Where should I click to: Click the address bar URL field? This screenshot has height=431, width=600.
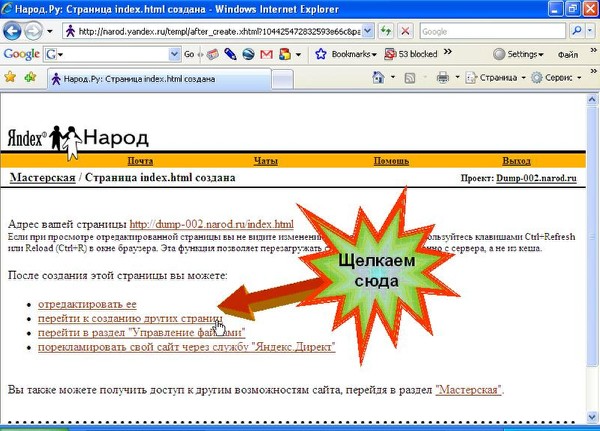213,31
